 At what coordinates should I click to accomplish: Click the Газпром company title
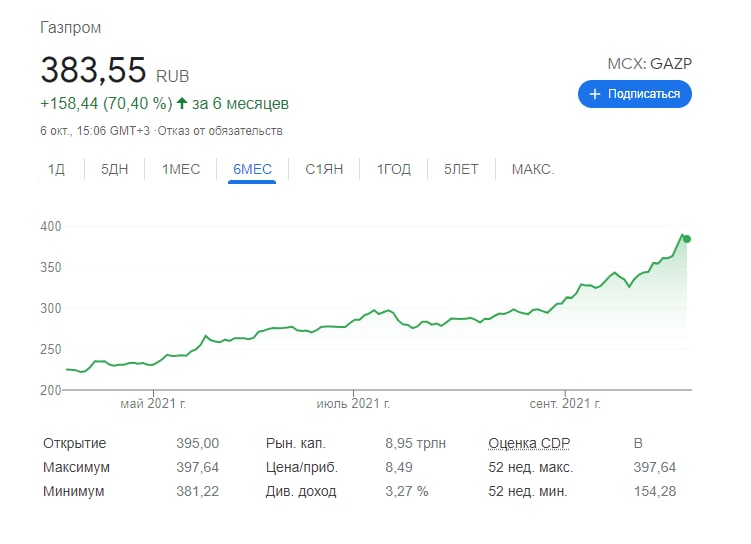coord(70,27)
